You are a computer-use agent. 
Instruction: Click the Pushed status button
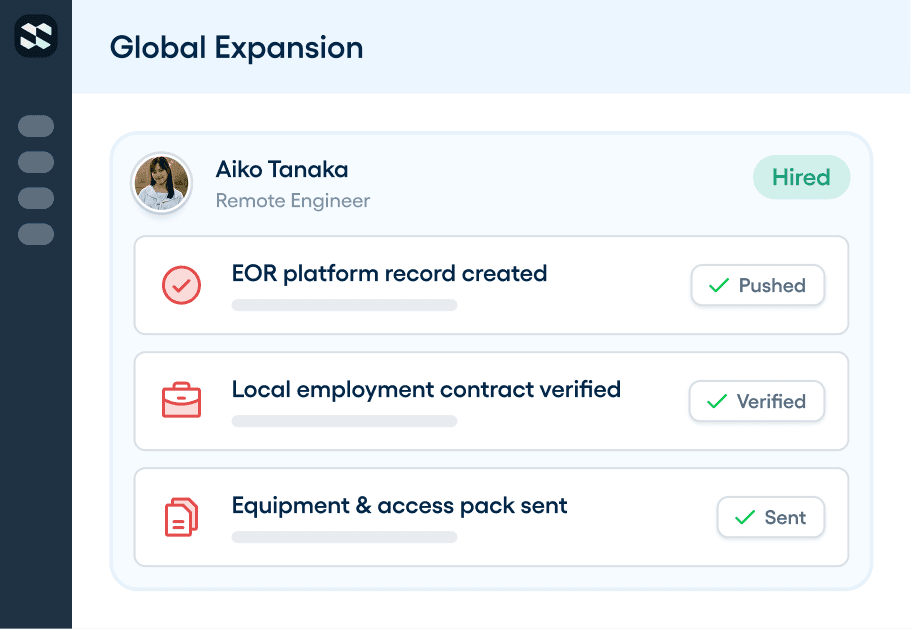point(758,285)
